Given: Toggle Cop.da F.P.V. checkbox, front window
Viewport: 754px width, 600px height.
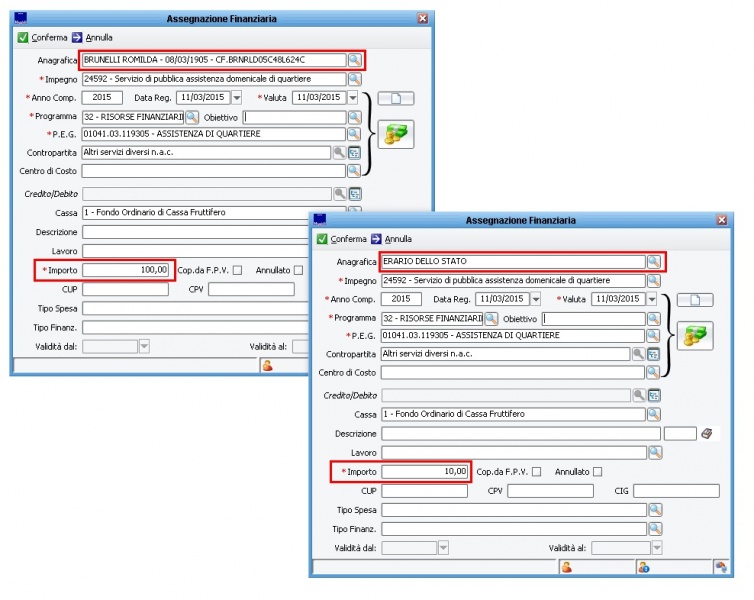Looking at the screenshot, I should coord(537,472).
